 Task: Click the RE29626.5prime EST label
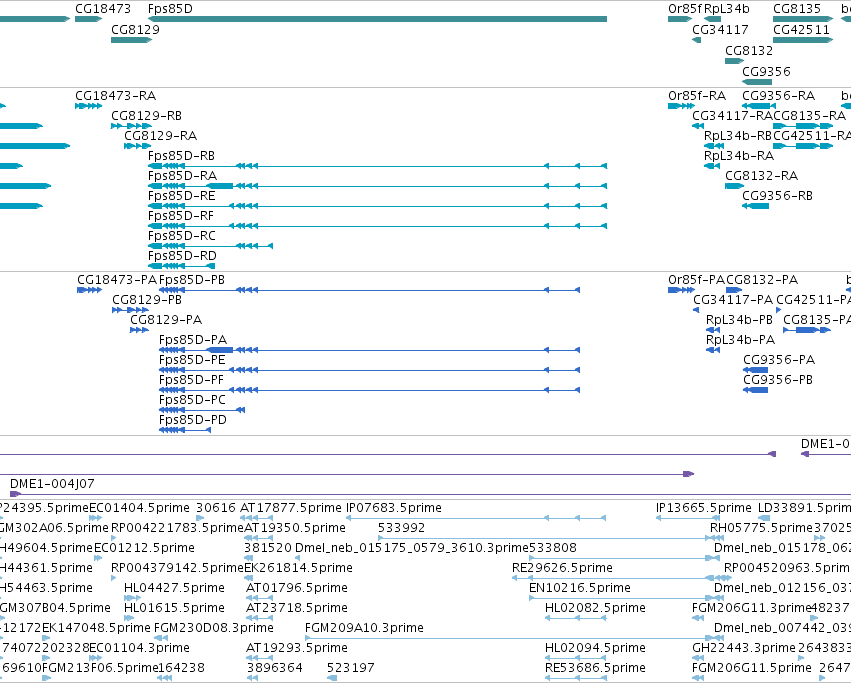click(x=562, y=568)
